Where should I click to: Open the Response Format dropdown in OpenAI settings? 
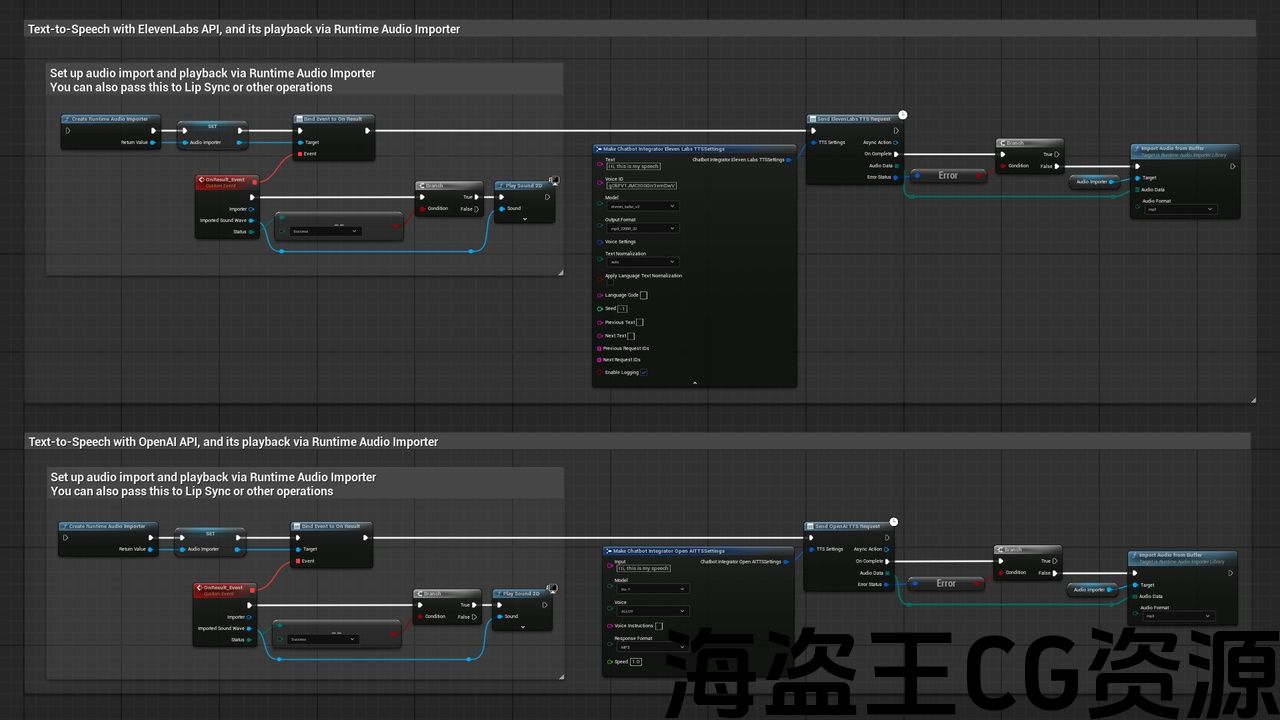(x=652, y=647)
